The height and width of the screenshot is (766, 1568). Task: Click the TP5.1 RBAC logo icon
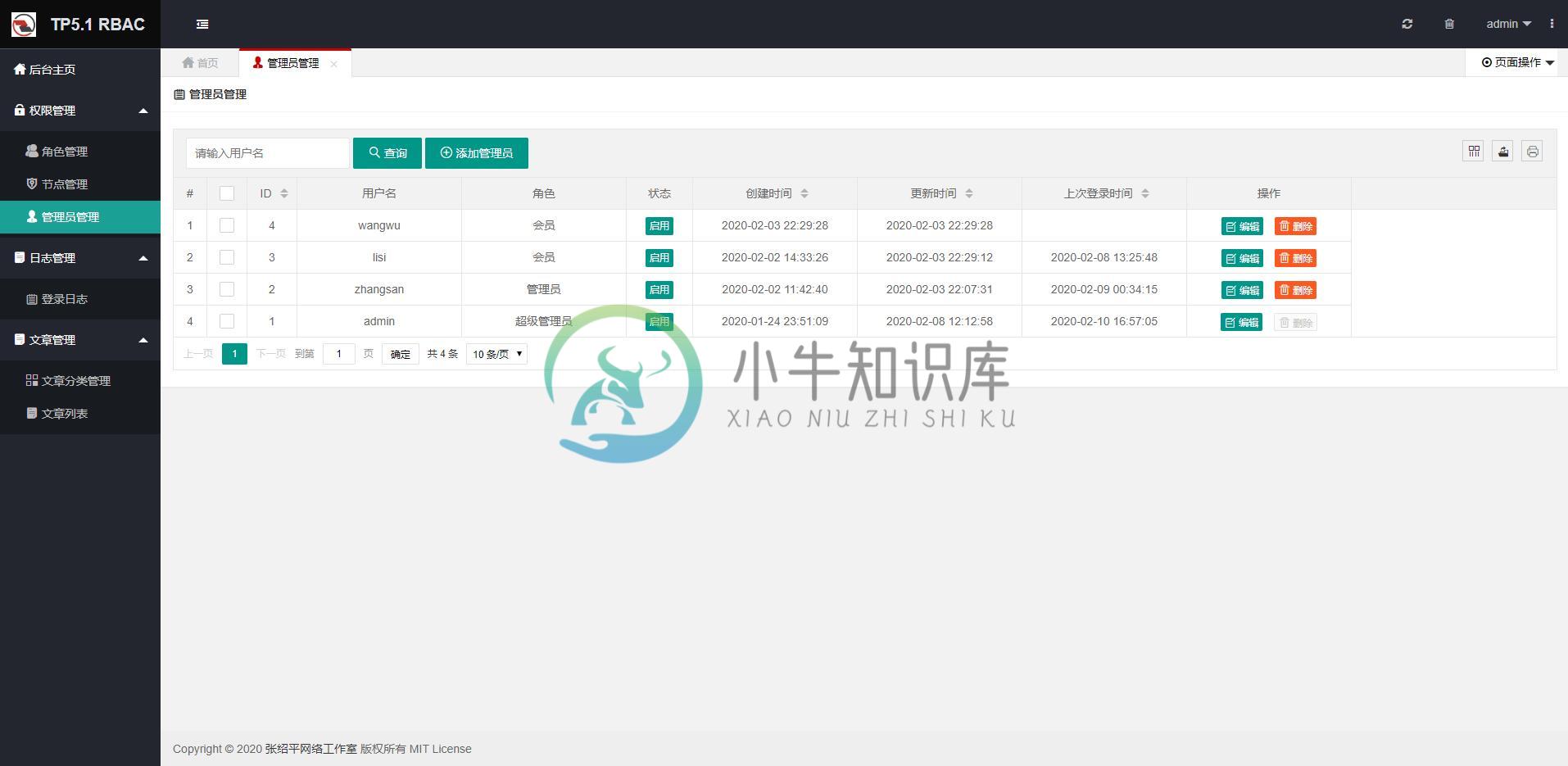[x=24, y=25]
